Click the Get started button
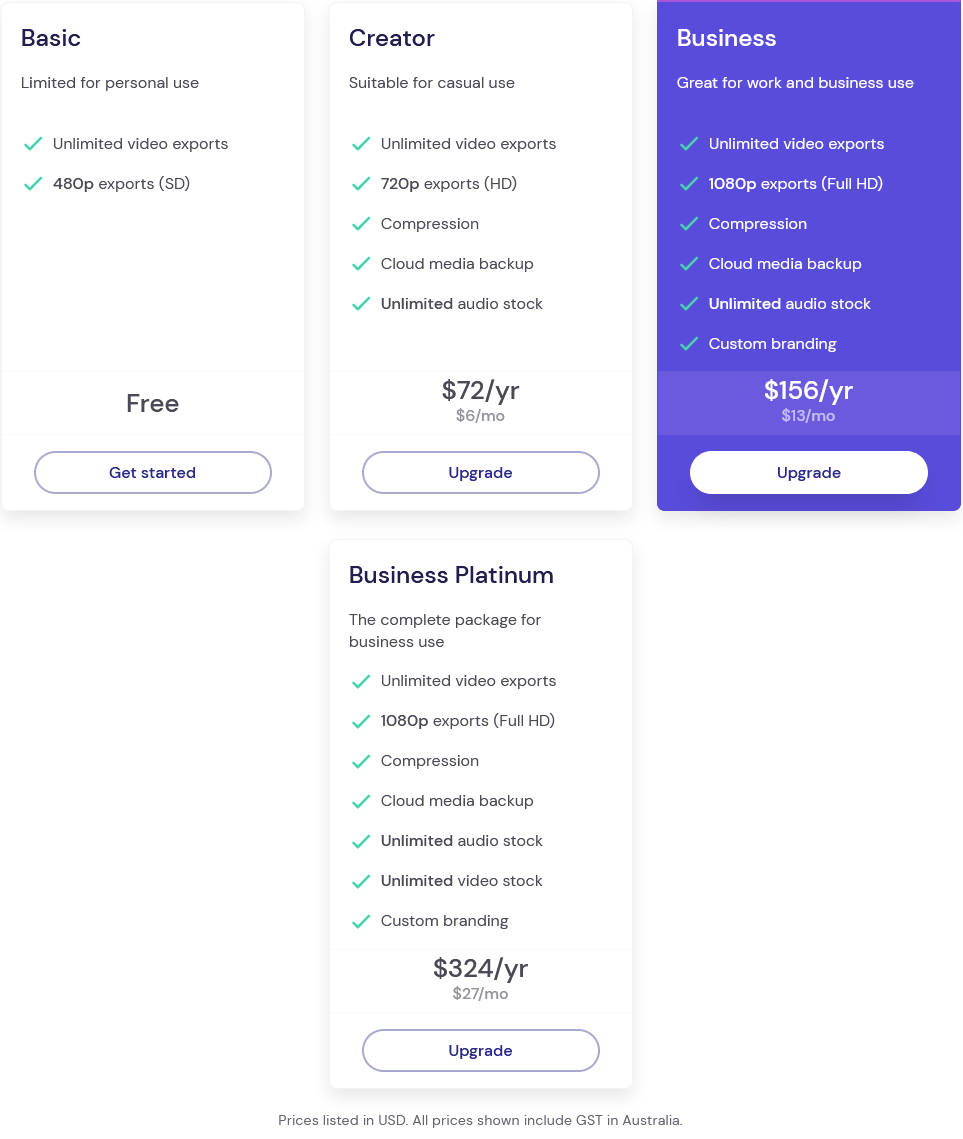The width and height of the screenshot is (963, 1139). (x=152, y=471)
